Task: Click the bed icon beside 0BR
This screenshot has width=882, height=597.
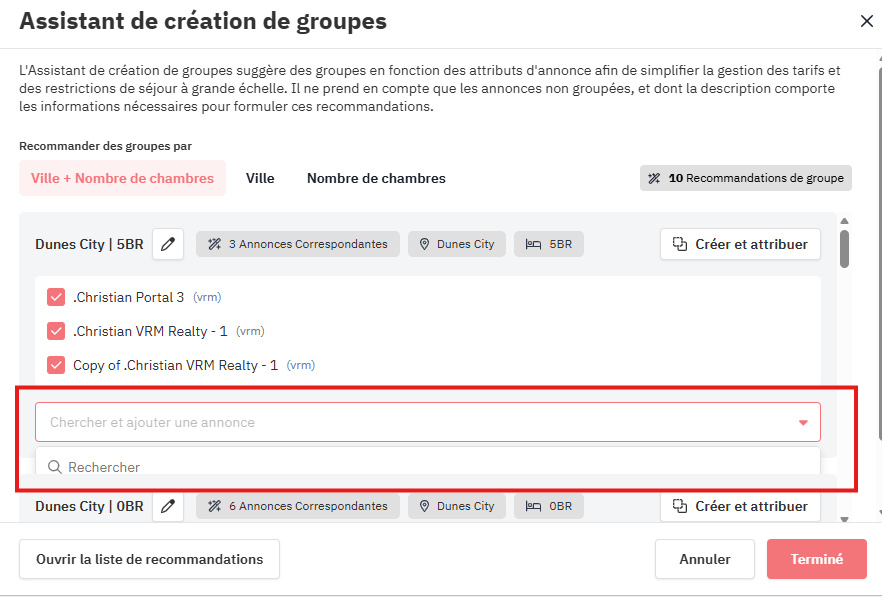Action: (534, 506)
